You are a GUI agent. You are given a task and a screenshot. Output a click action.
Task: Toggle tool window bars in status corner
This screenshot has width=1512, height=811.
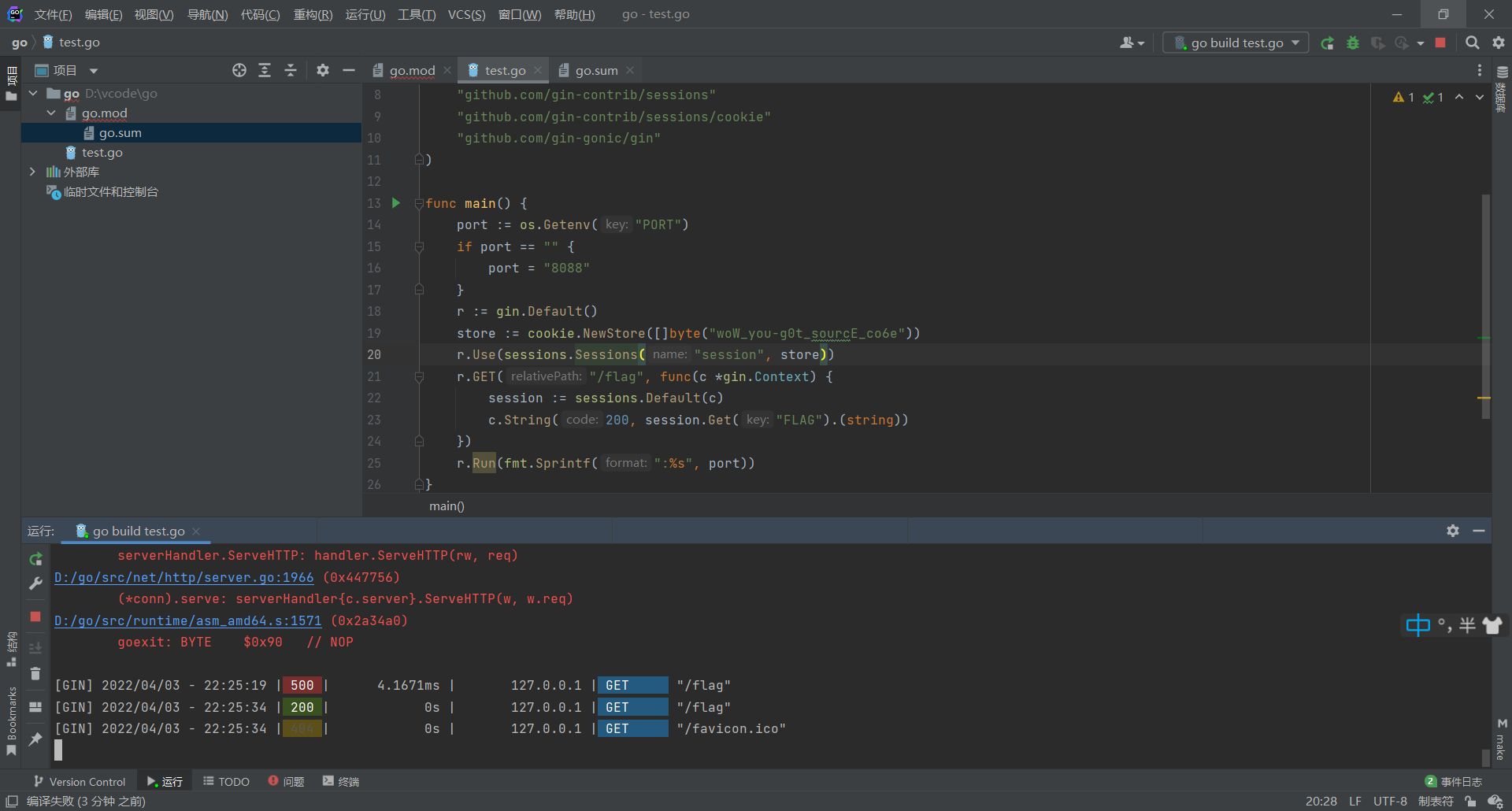pos(12,801)
